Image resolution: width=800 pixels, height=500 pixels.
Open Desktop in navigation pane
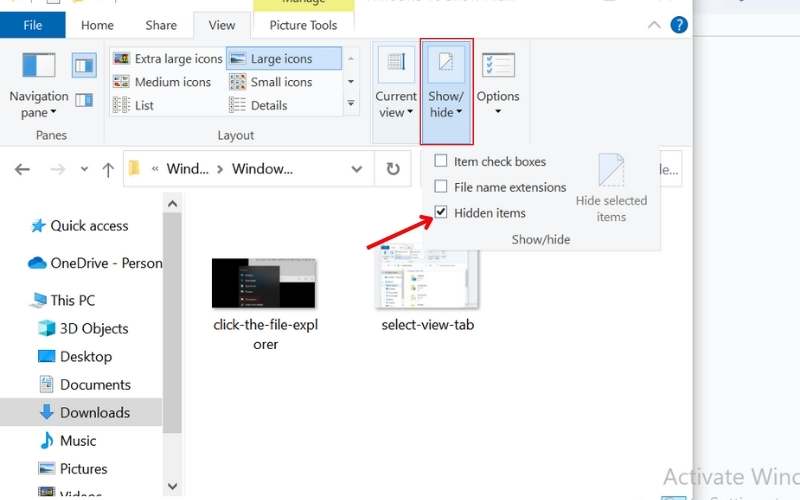point(75,356)
